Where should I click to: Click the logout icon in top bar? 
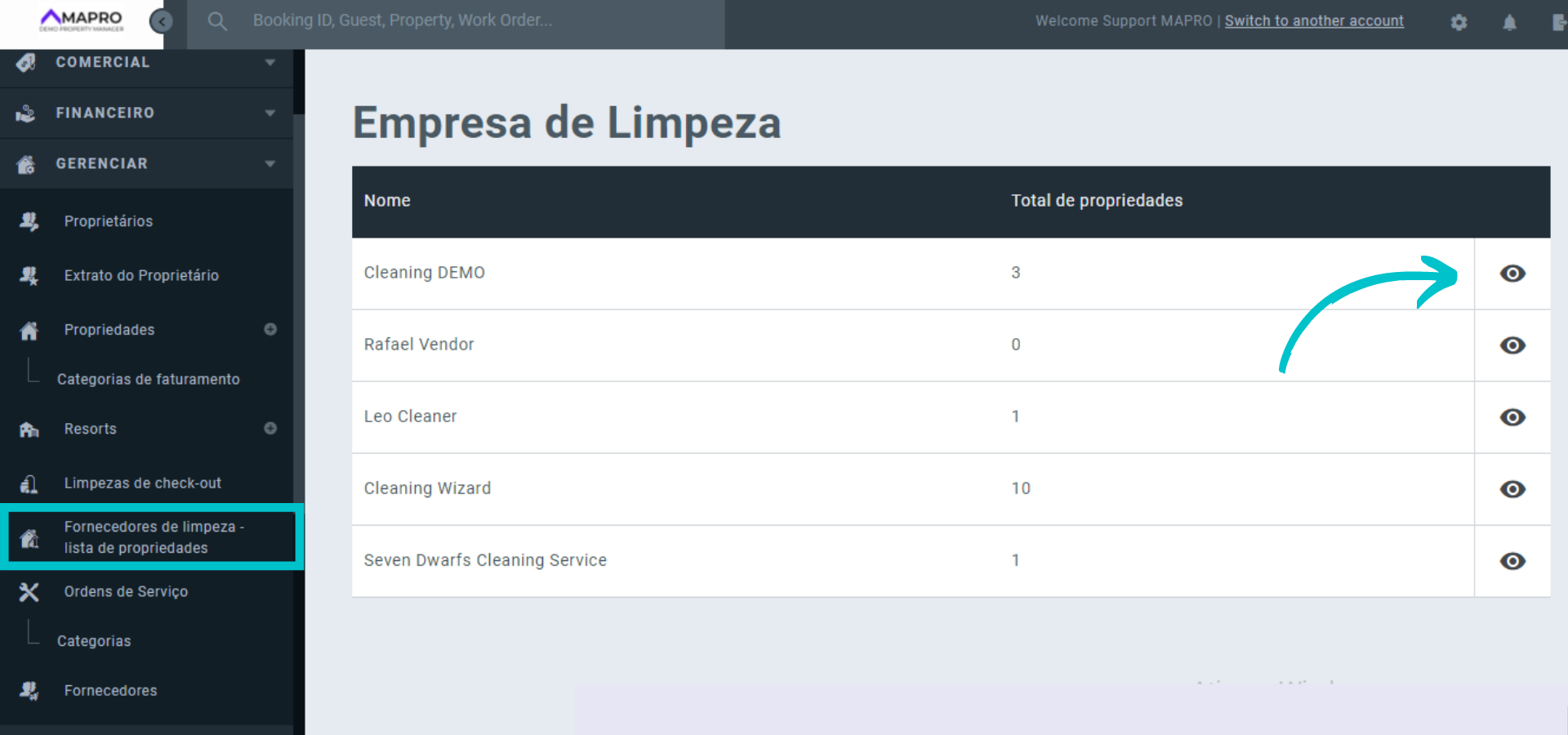(1558, 22)
